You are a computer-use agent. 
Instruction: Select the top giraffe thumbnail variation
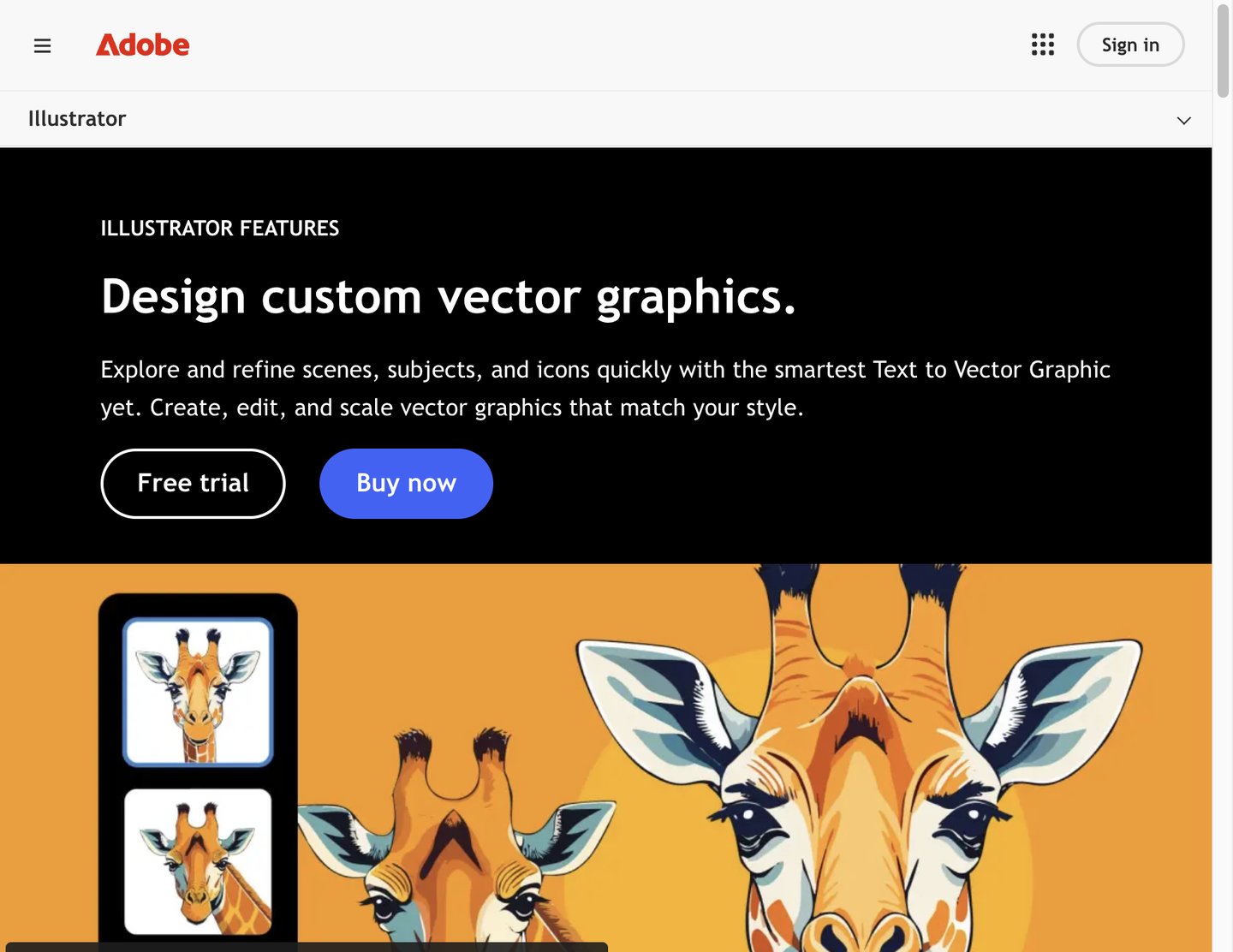click(198, 692)
